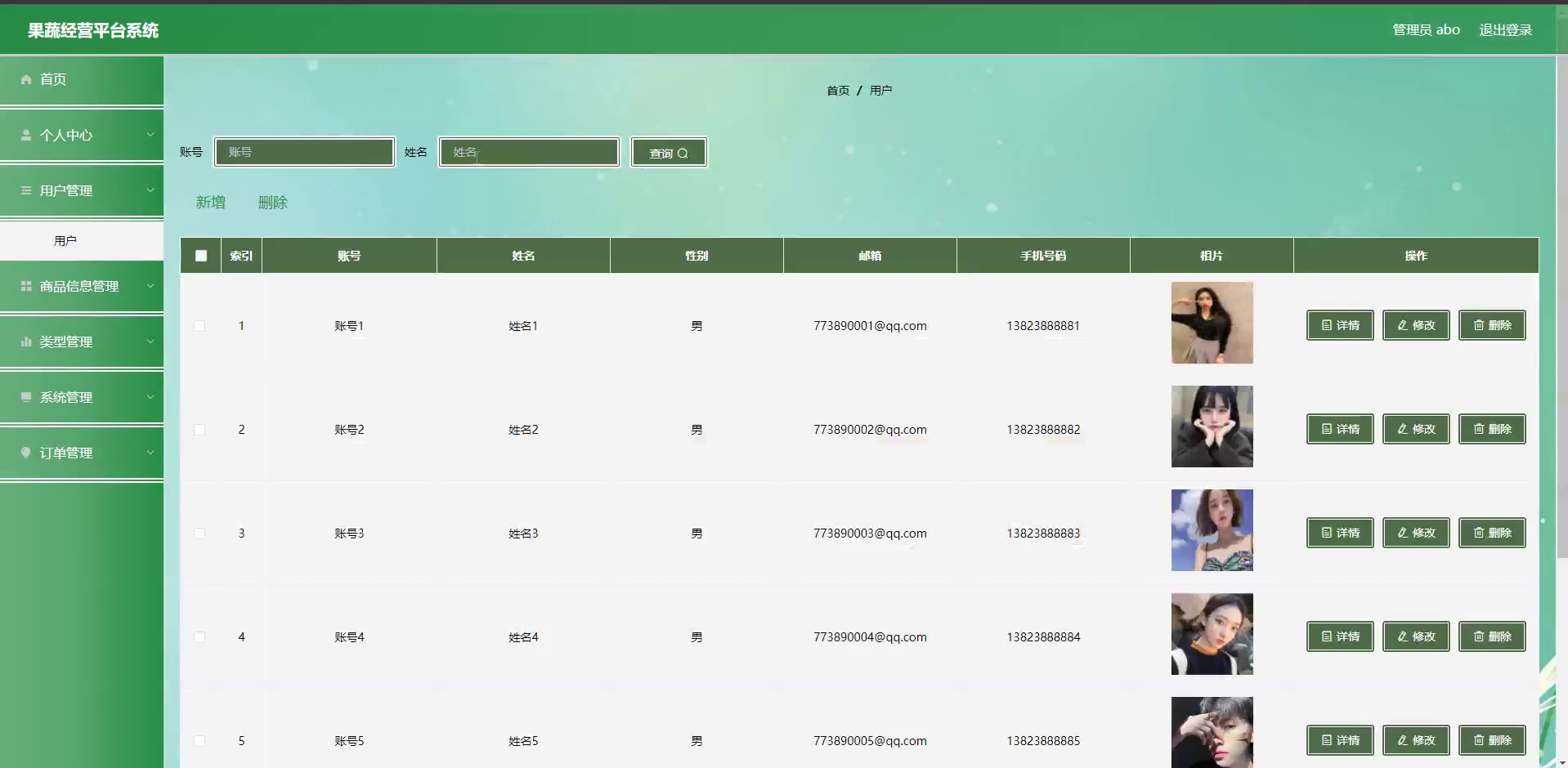Click the 首页 breadcrumb link
Viewport: 1568px width, 768px height.
(838, 91)
